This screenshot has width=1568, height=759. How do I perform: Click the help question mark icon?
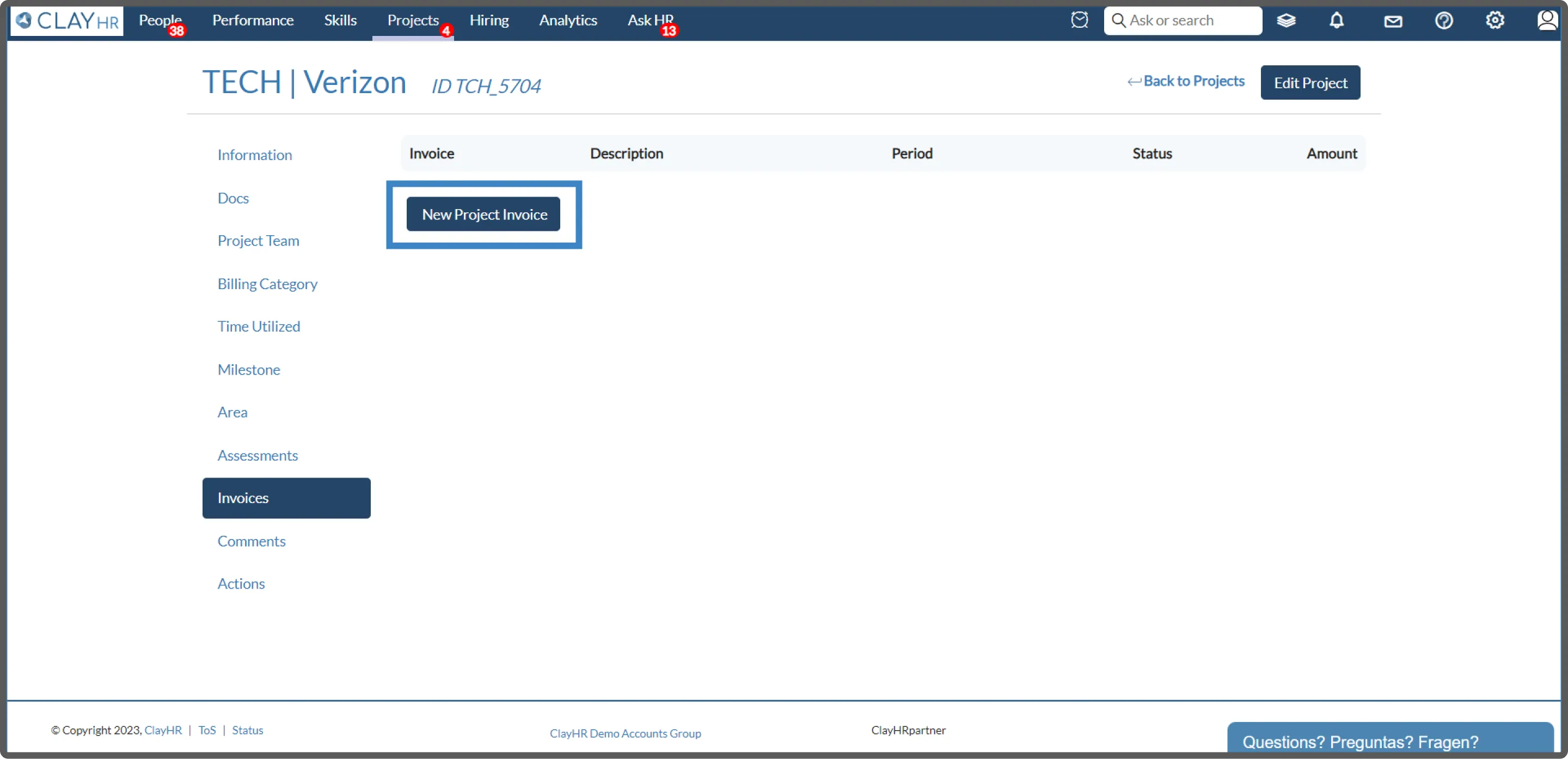point(1443,21)
